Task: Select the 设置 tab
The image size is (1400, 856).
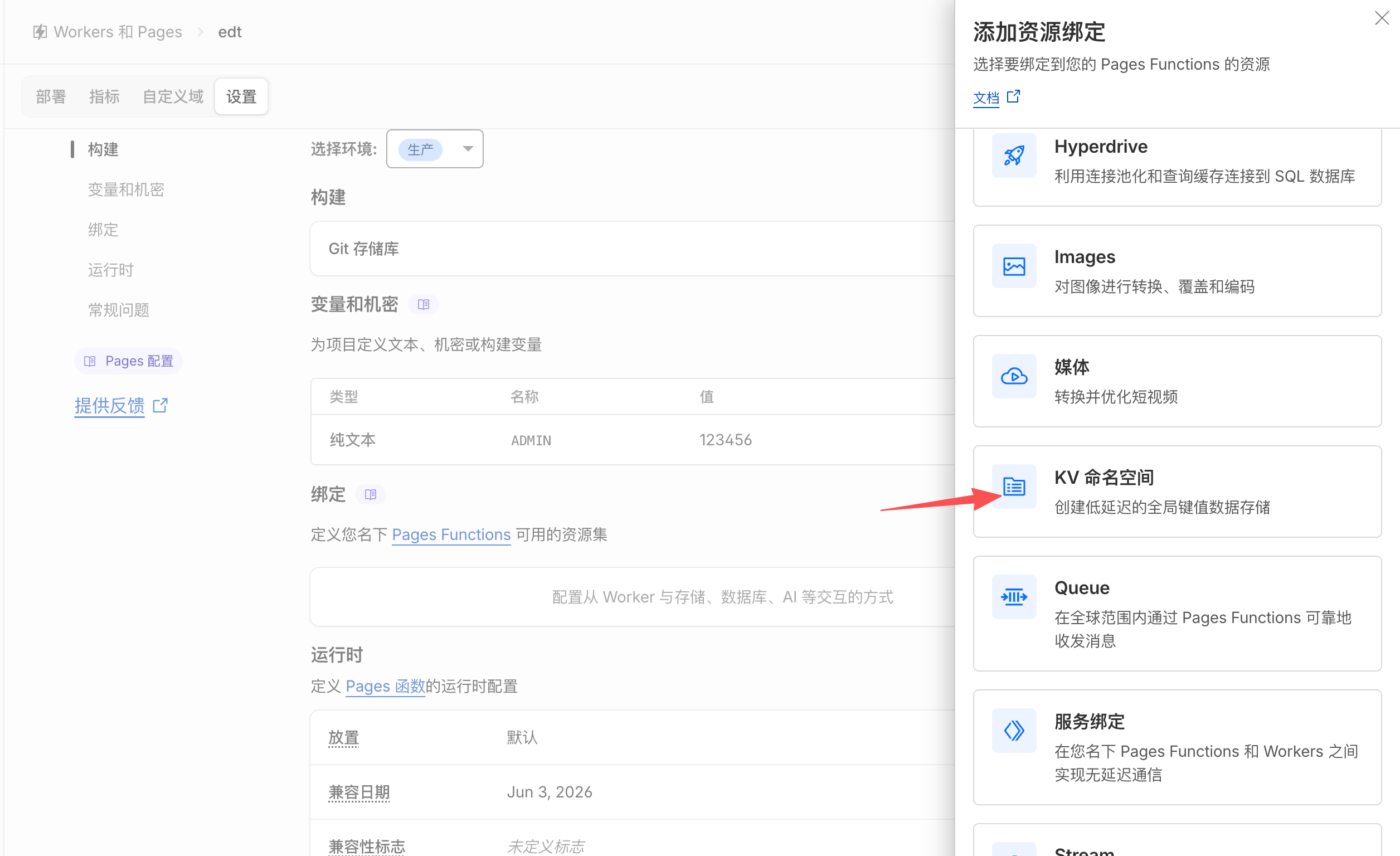Action: pos(241,96)
